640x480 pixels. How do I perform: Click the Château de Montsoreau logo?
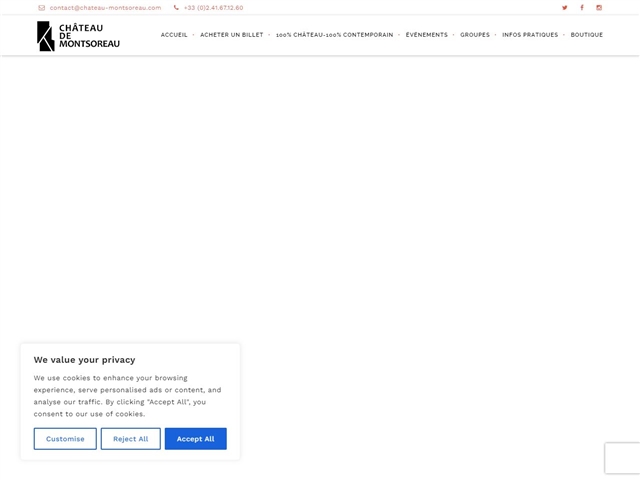pos(78,36)
